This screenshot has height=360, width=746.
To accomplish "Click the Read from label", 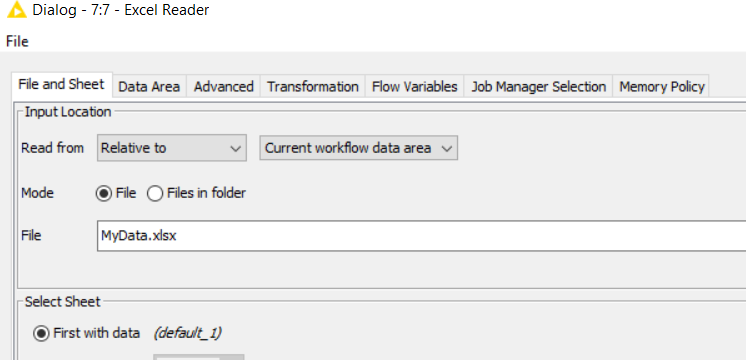I will click(52, 148).
